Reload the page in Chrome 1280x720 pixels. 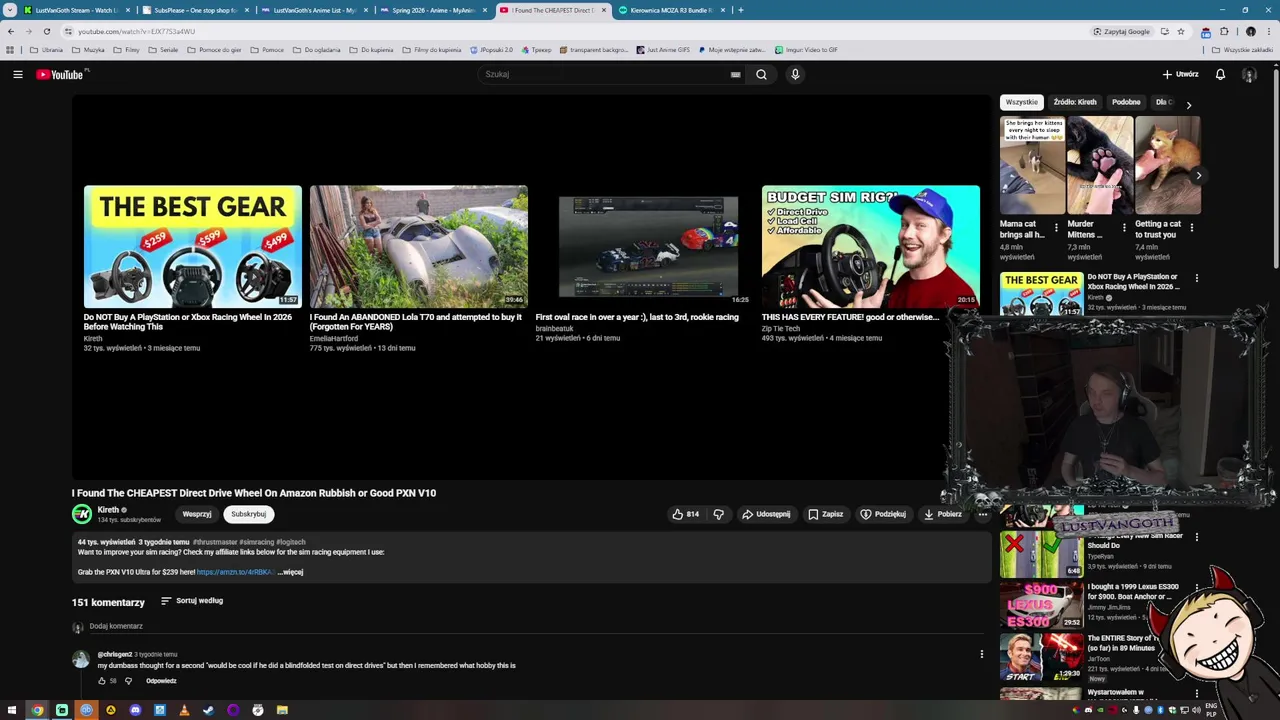point(46,31)
